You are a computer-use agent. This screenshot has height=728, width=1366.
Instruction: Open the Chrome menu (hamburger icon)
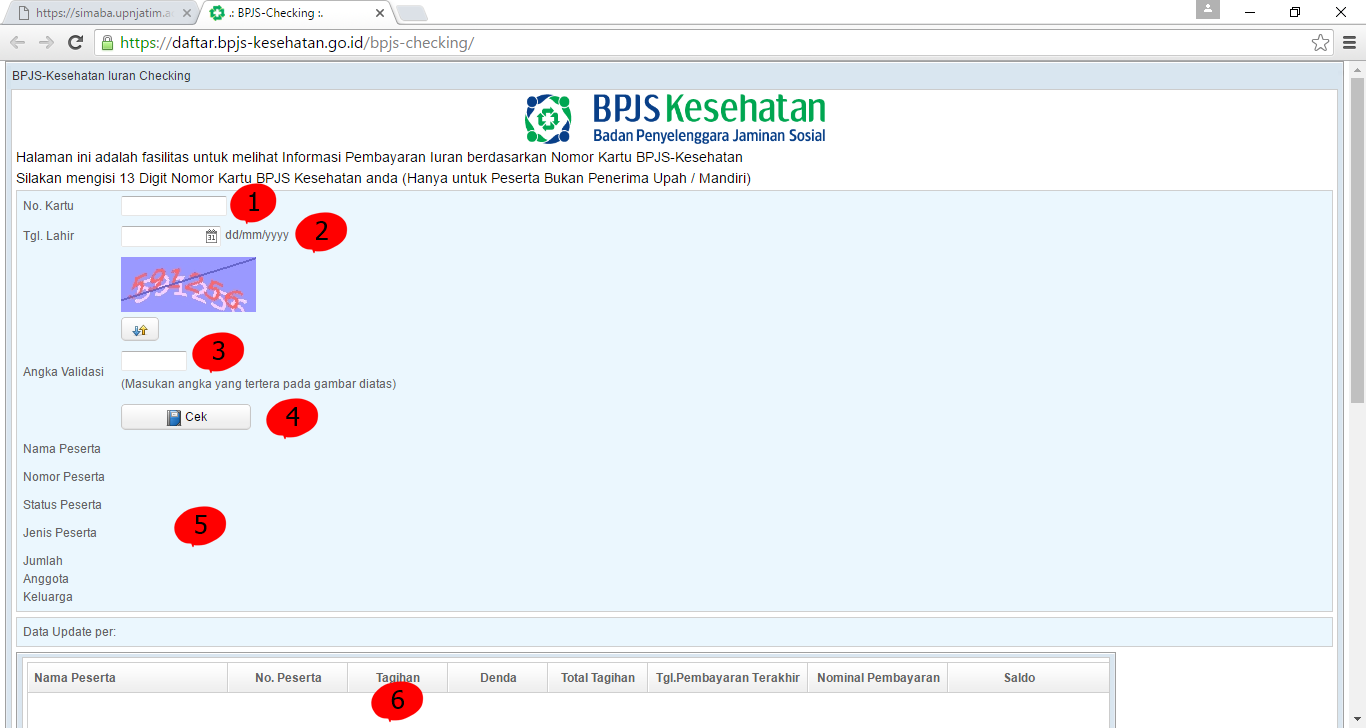(1349, 42)
